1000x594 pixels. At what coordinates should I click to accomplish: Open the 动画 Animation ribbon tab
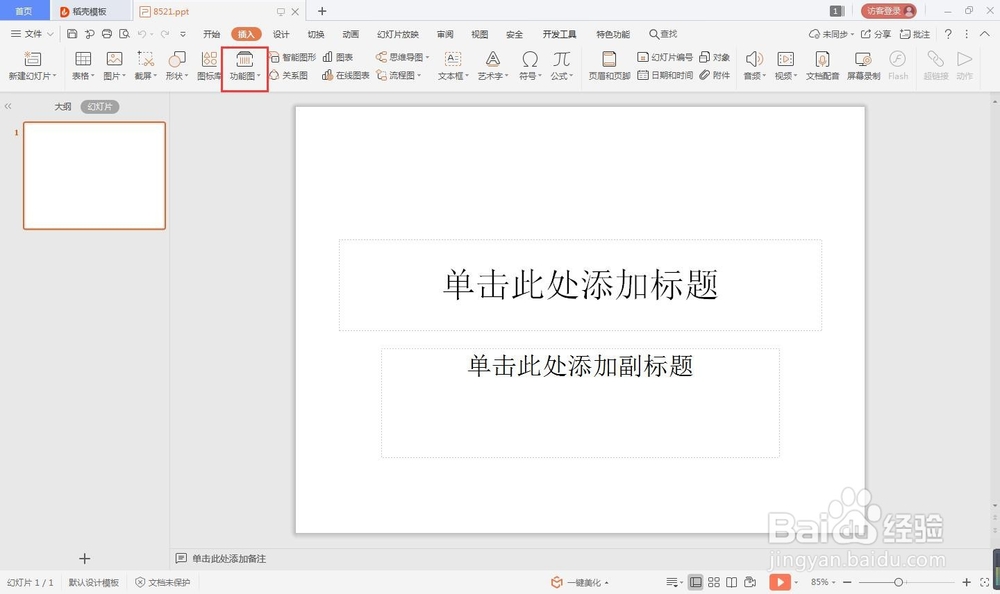[x=350, y=34]
